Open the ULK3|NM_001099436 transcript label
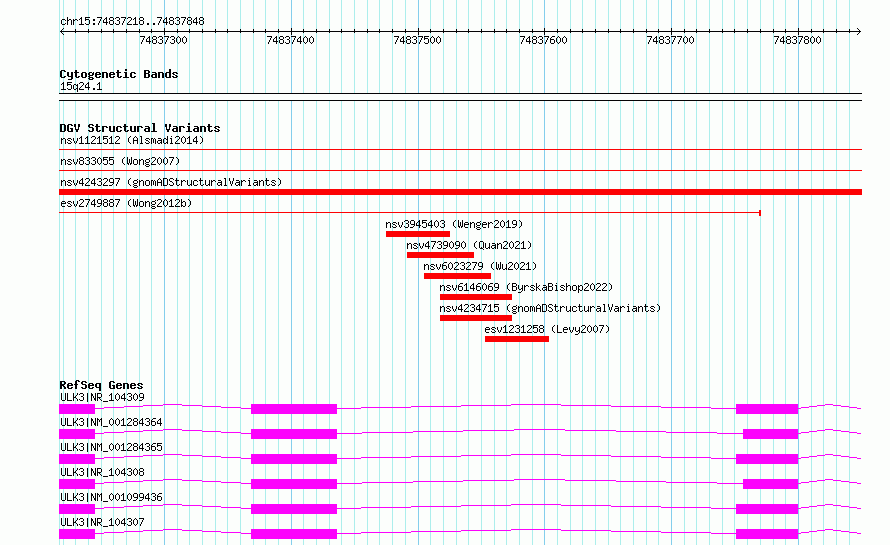Screen dimensions: 890x545 click(111, 497)
